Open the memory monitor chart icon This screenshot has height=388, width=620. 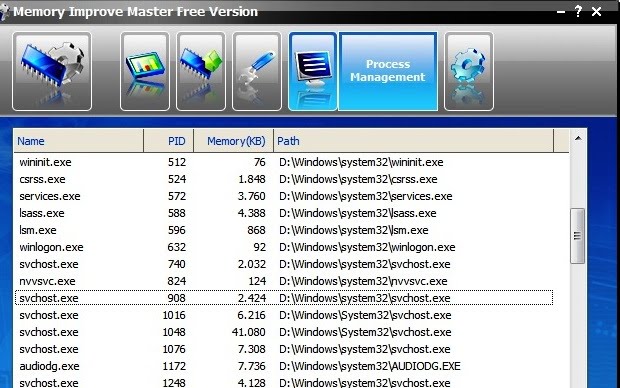(145, 71)
